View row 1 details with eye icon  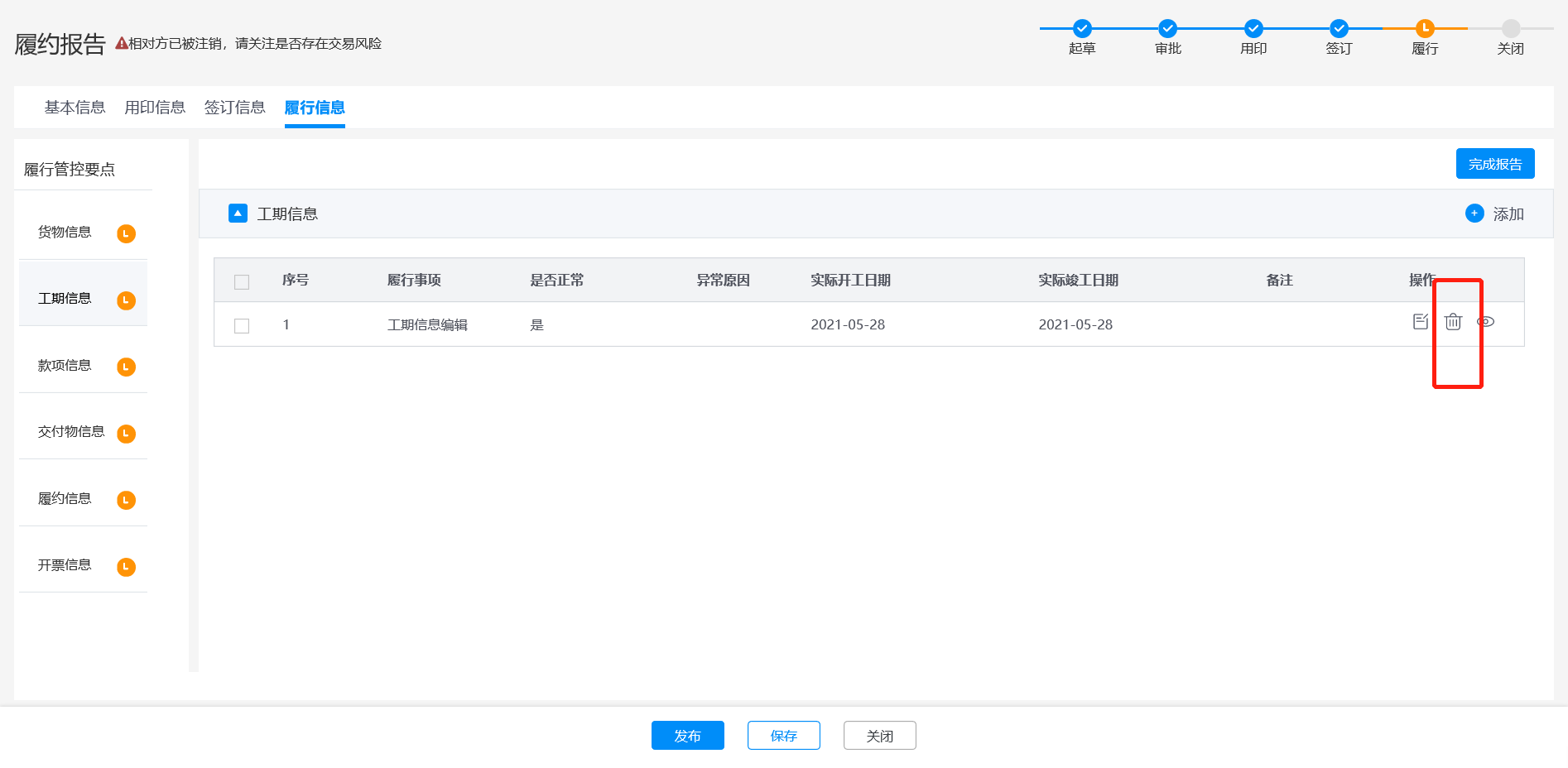tap(1485, 322)
